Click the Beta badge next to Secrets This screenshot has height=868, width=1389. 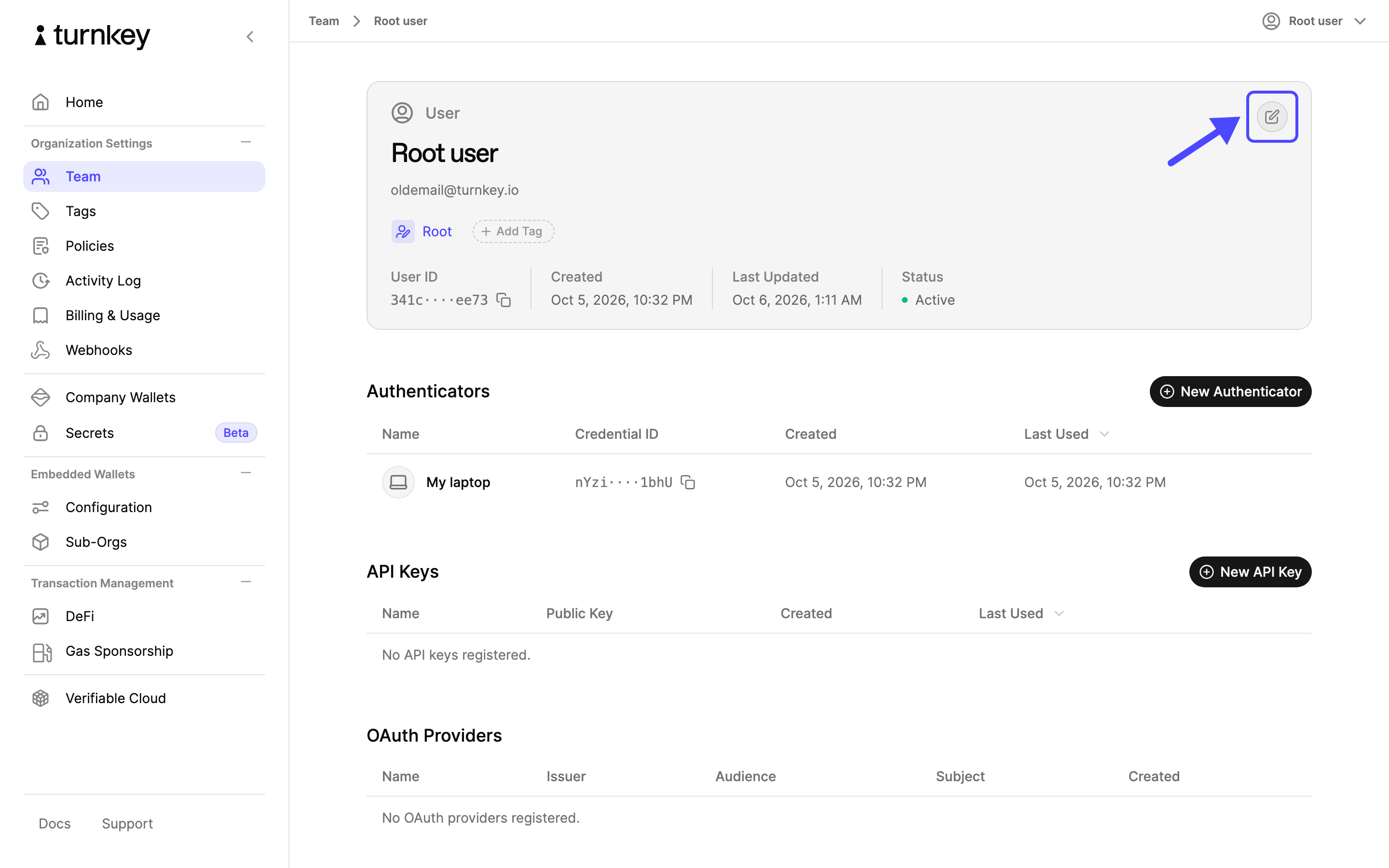coord(236,433)
